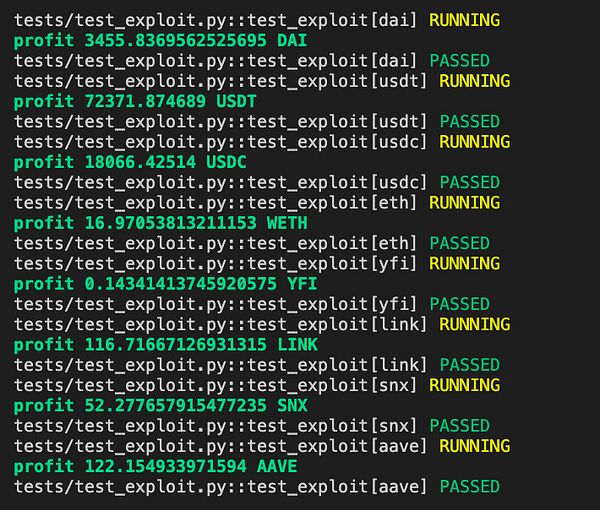Viewport: 600px width, 510px height.
Task: Click the test_exploit[link] RUNNING line
Action: tap(262, 324)
